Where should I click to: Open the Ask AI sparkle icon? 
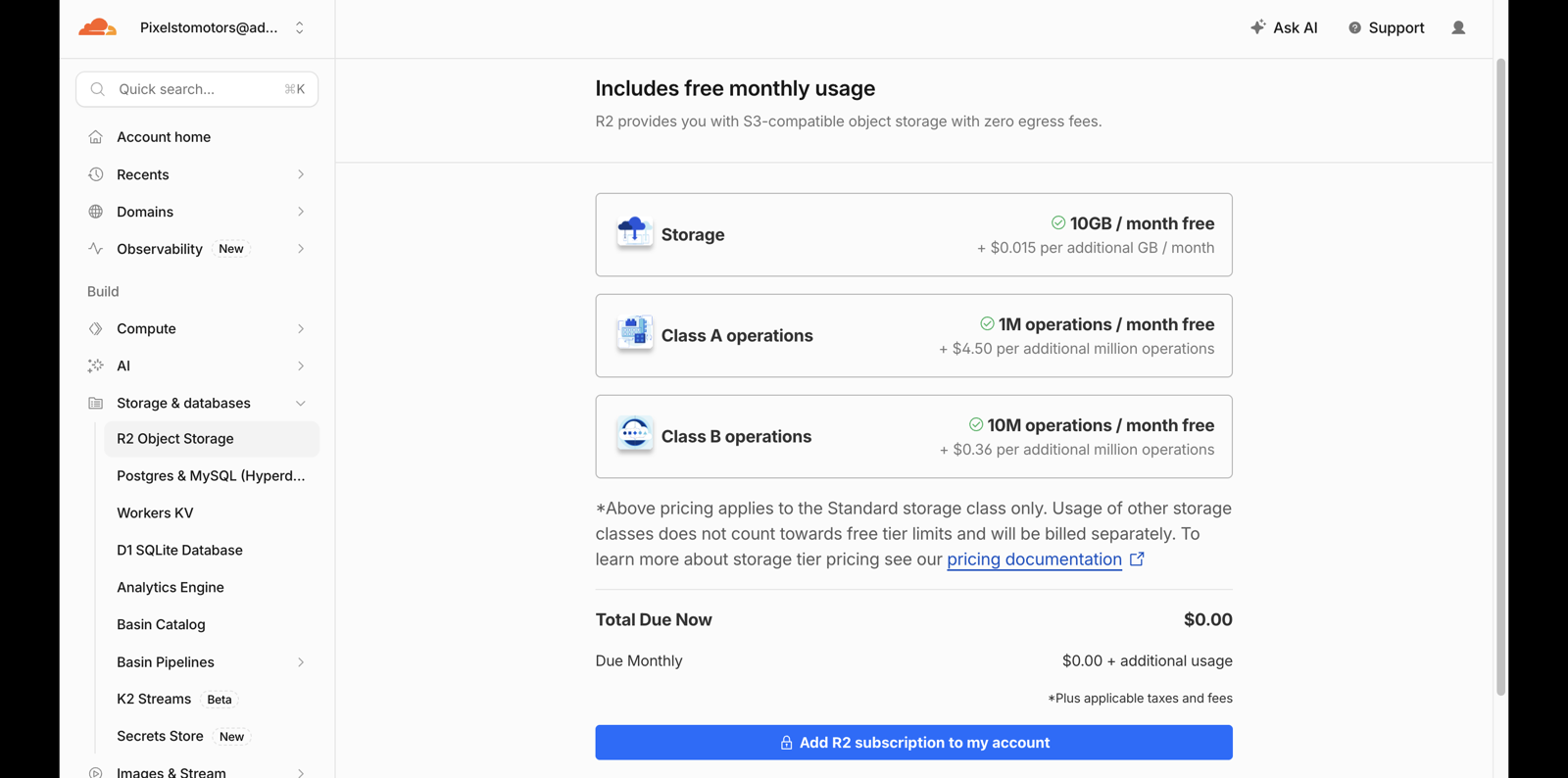coord(1258,27)
